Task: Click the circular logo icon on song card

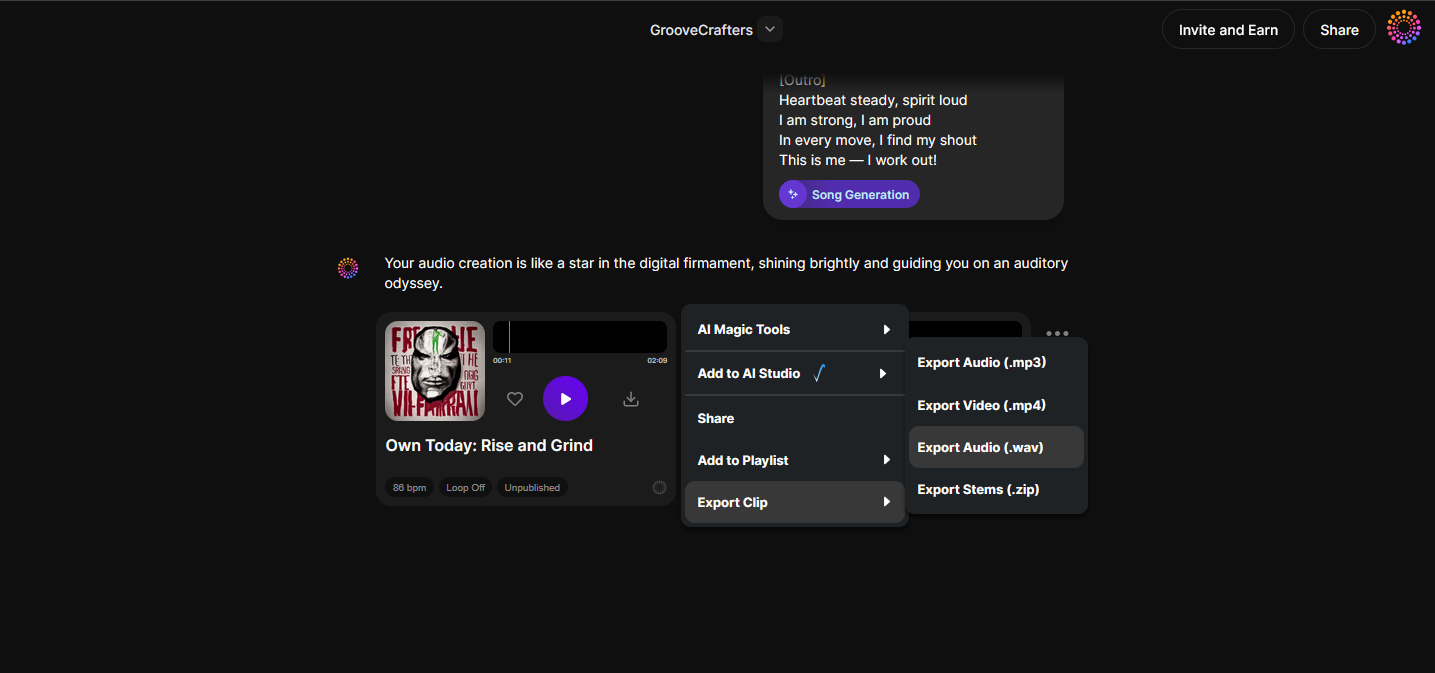Action: point(659,487)
